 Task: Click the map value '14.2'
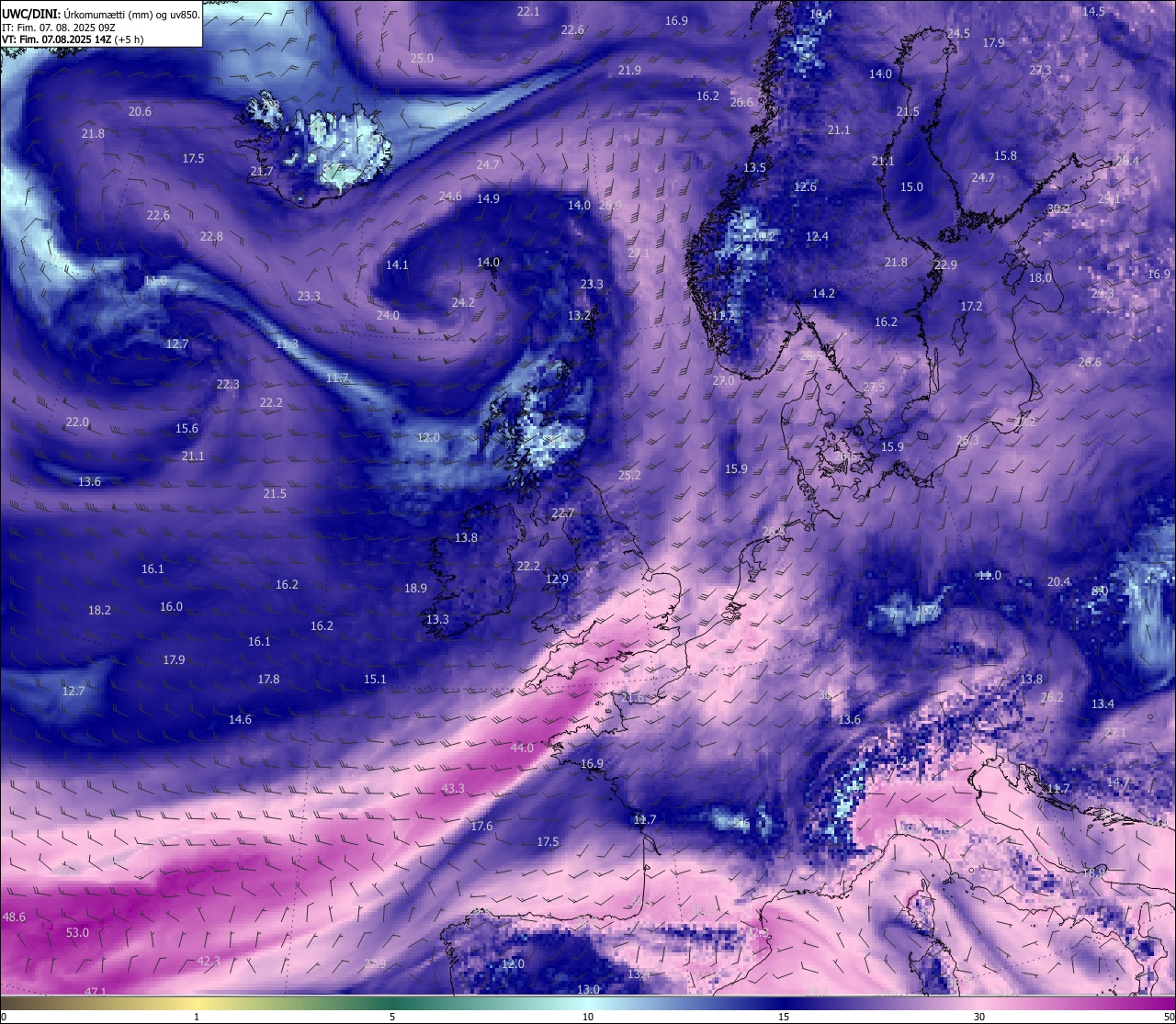point(823,293)
